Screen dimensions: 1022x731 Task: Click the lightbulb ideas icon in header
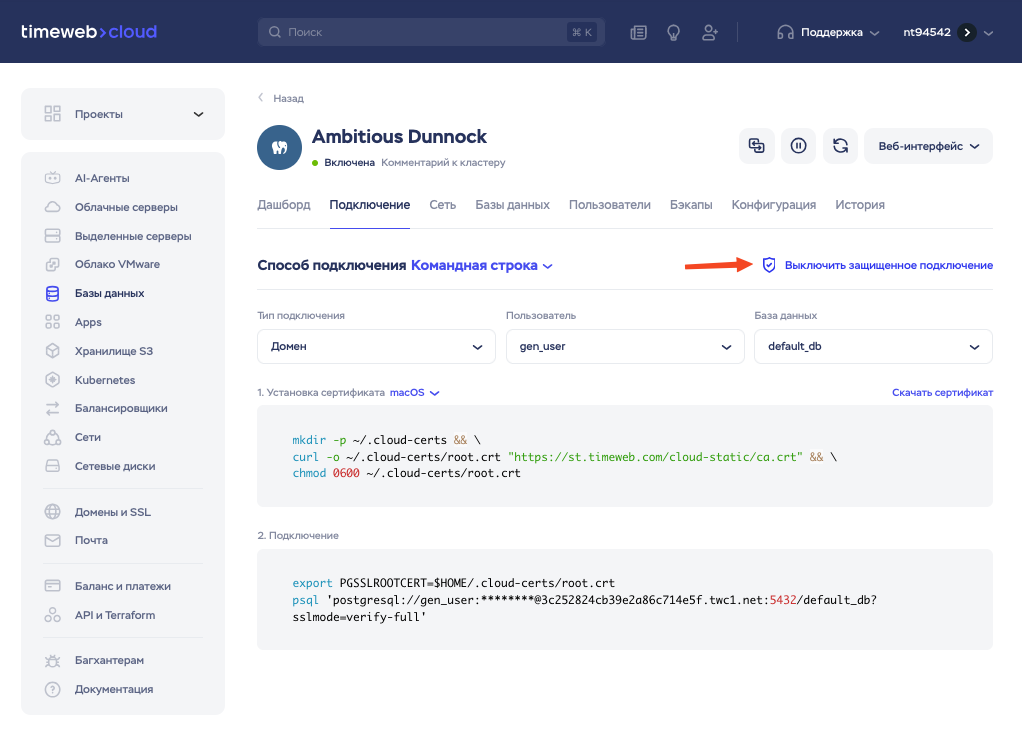[674, 32]
